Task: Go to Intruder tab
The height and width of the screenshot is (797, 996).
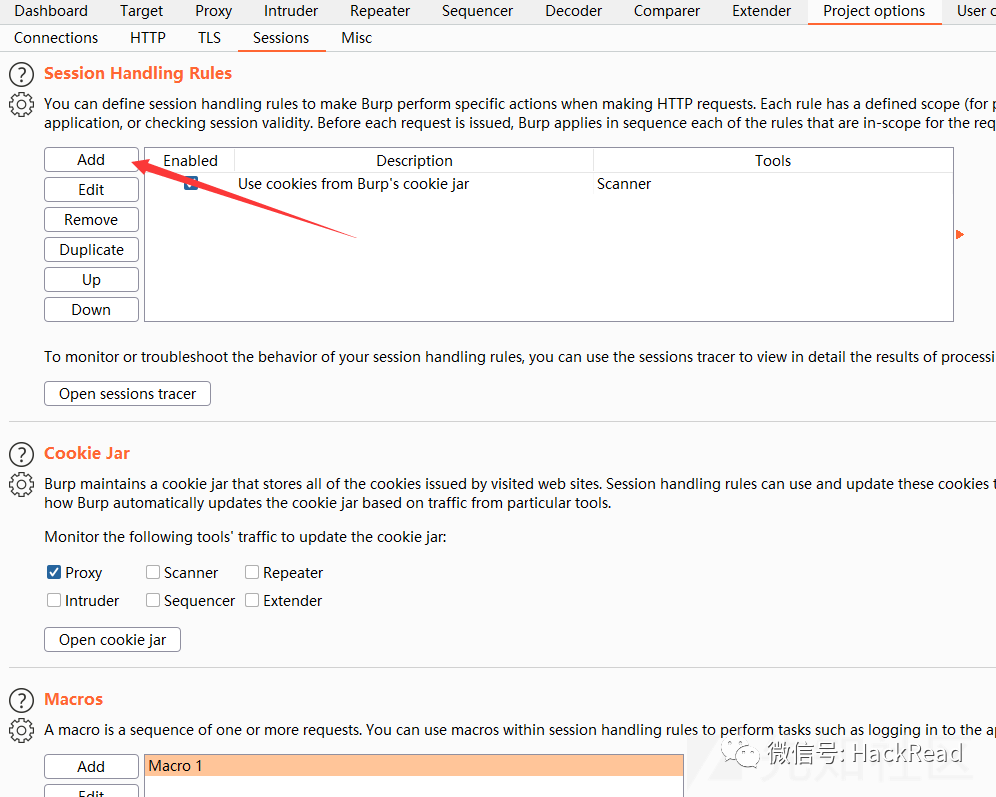Action: click(x=291, y=11)
